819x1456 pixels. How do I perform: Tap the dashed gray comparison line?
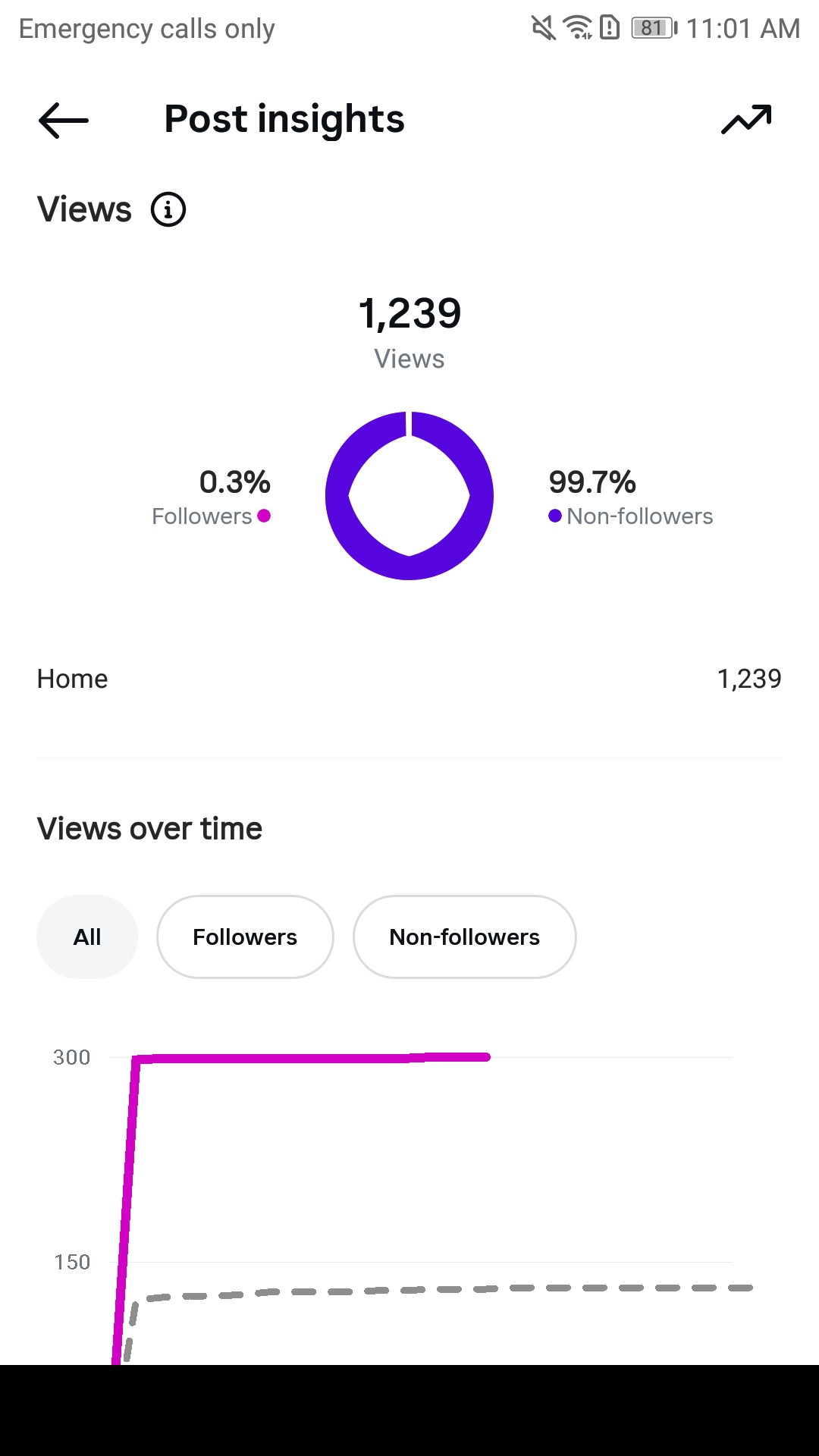coord(455,1289)
